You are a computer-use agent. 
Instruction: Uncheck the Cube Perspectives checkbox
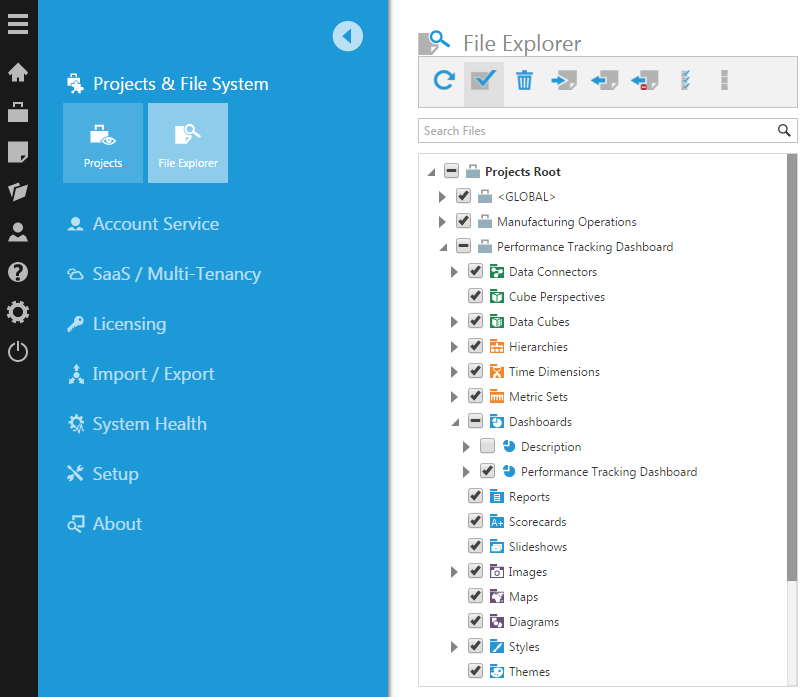(x=475, y=296)
